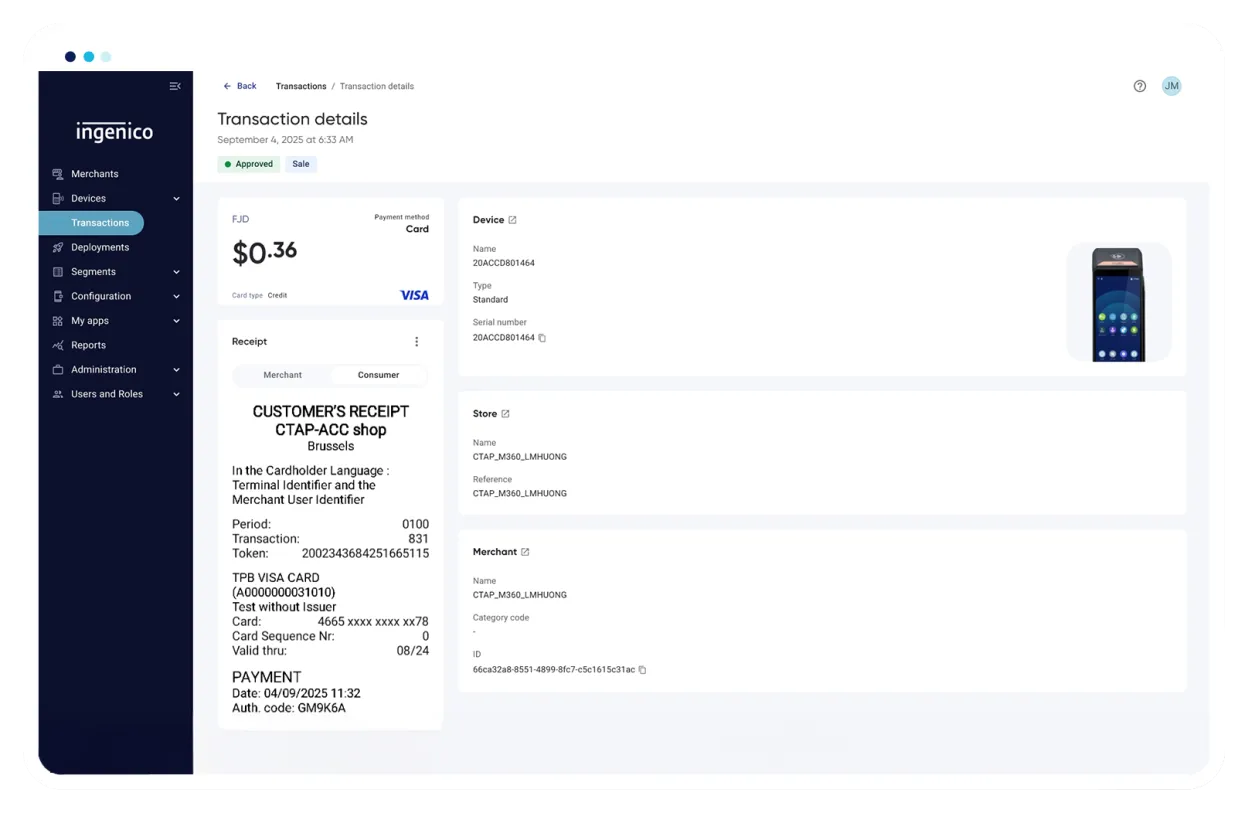Open the help question mark icon
This screenshot has width=1248, height=813.
click(1139, 86)
